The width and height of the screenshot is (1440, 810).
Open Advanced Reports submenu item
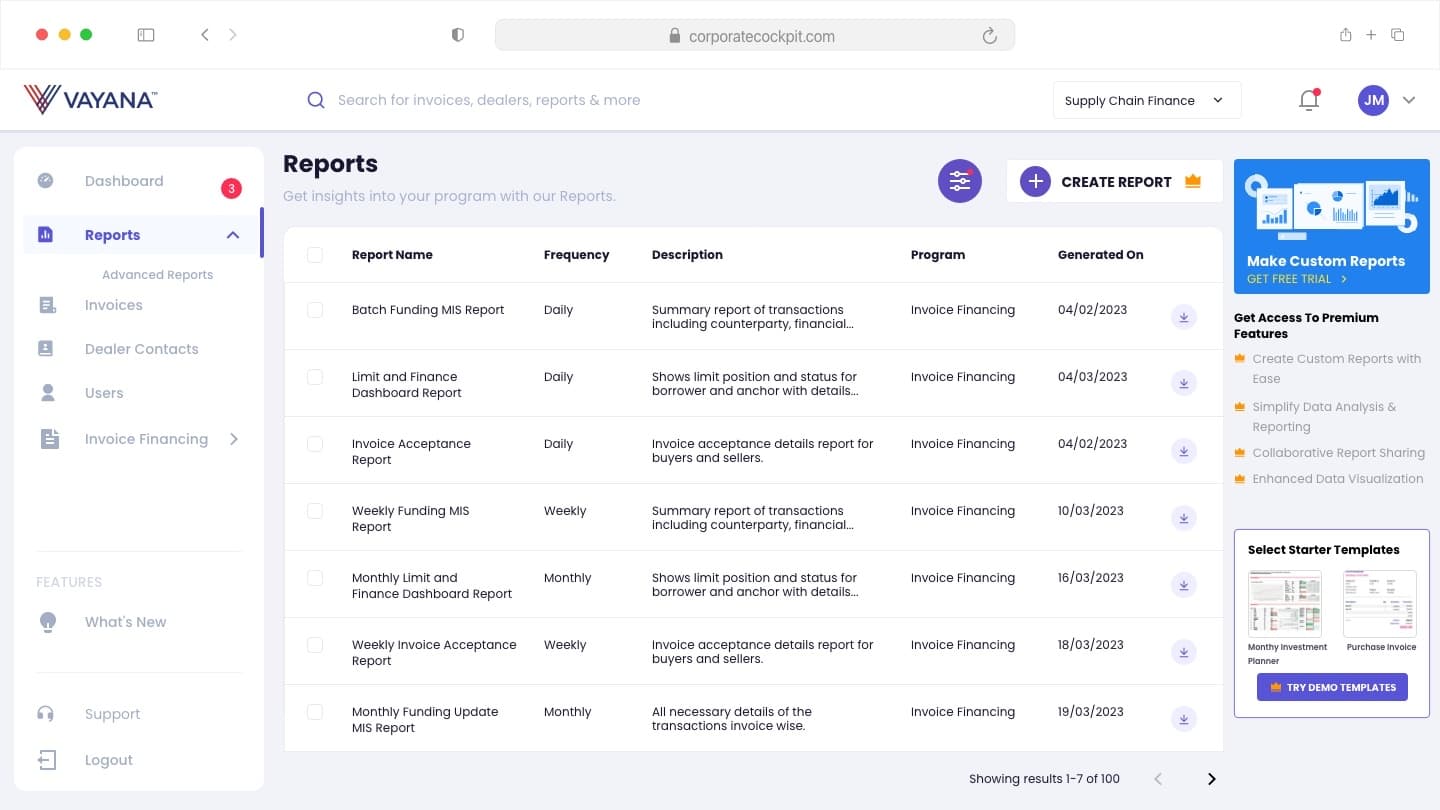point(157,275)
